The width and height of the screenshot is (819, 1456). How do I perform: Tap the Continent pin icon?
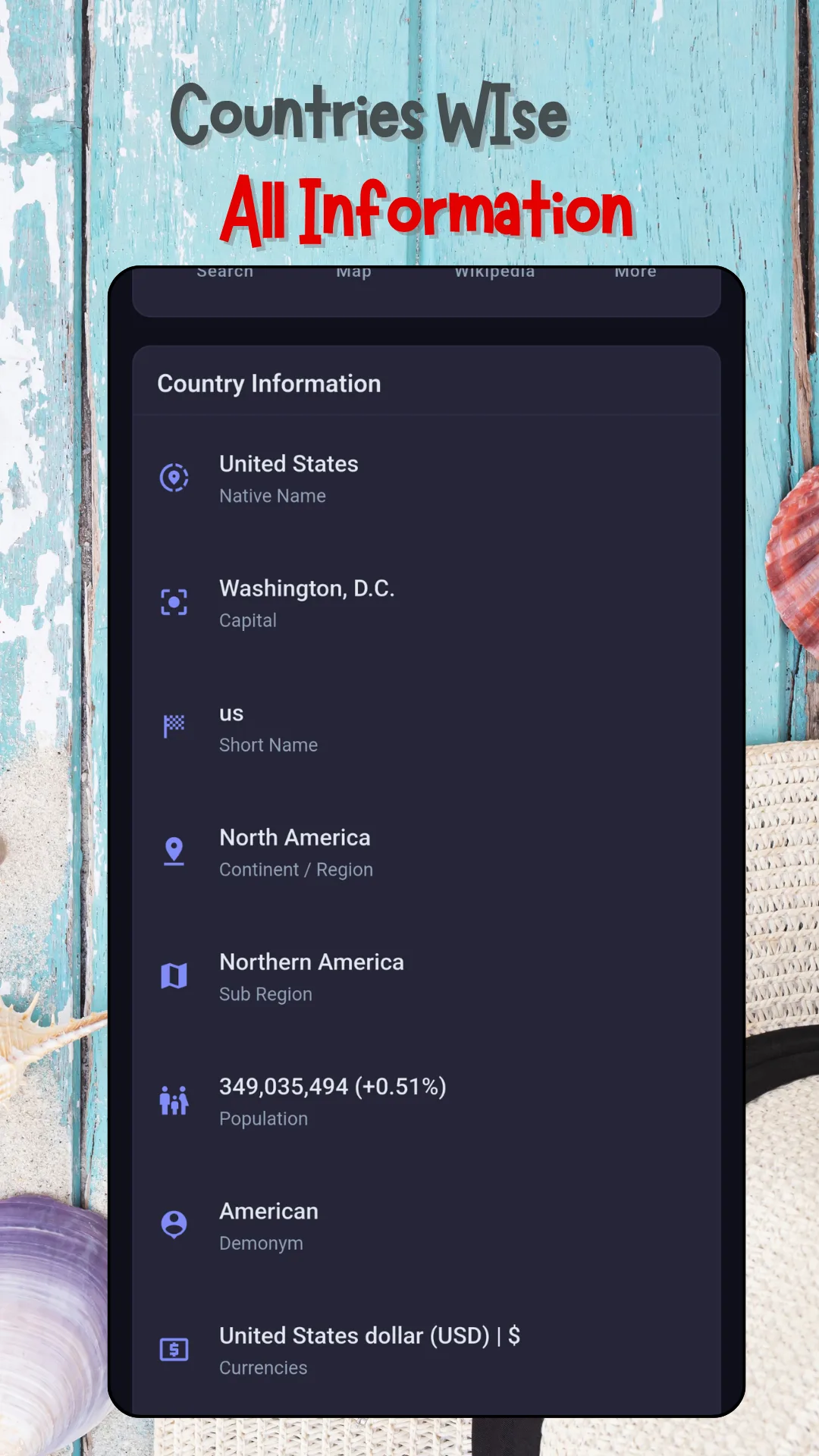pyautogui.click(x=174, y=851)
